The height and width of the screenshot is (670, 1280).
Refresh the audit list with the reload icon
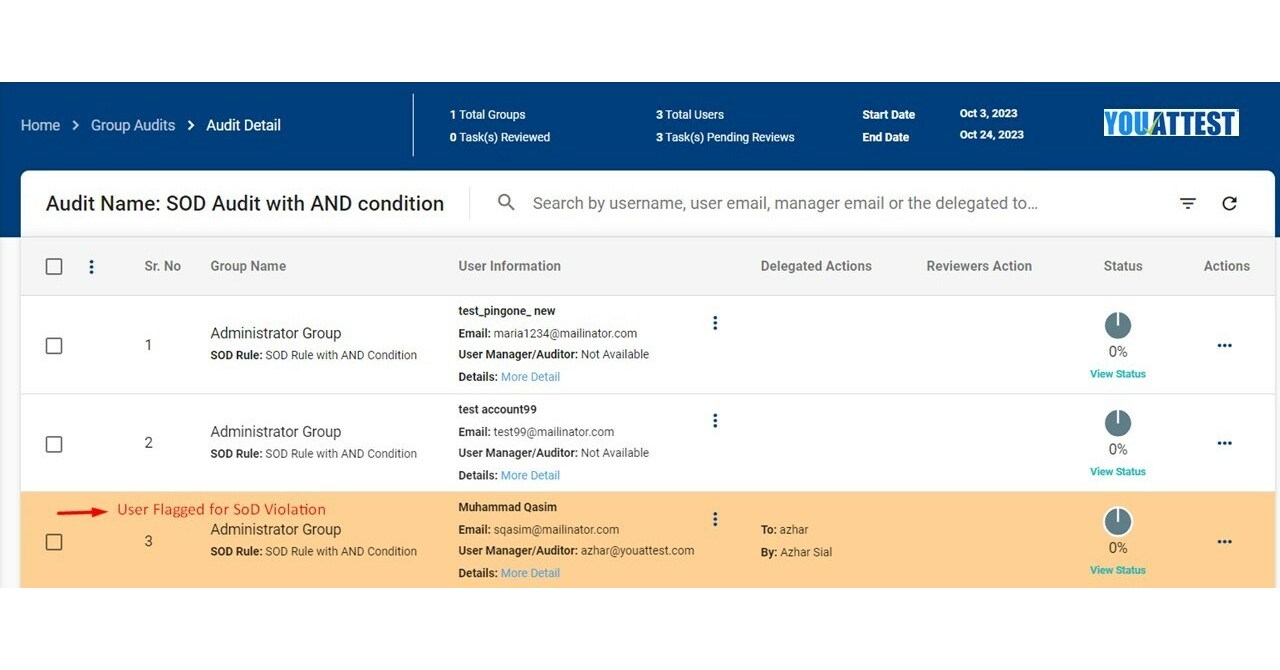(1229, 203)
